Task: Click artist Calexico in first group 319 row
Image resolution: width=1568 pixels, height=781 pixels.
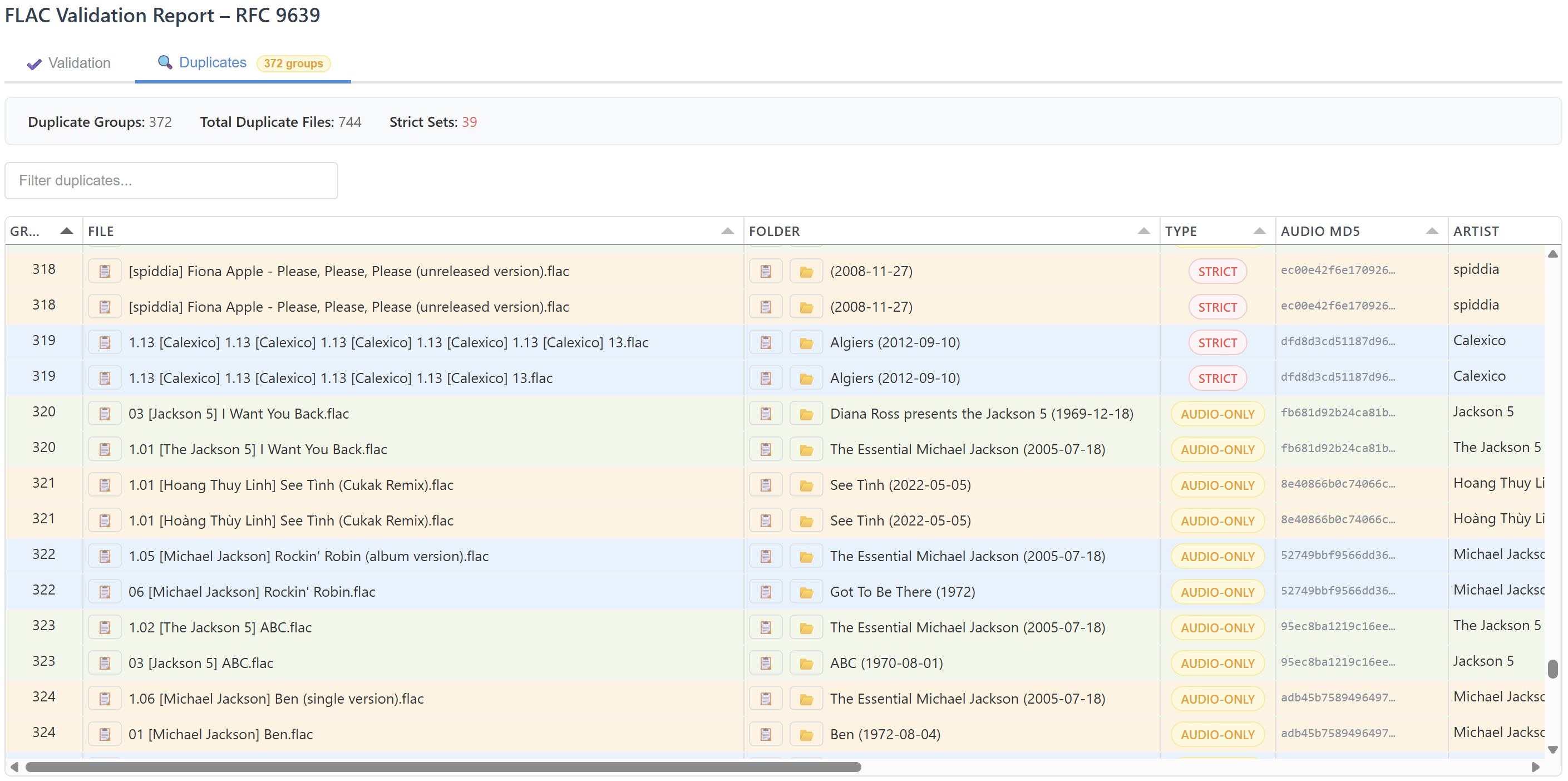Action: pos(1479,340)
